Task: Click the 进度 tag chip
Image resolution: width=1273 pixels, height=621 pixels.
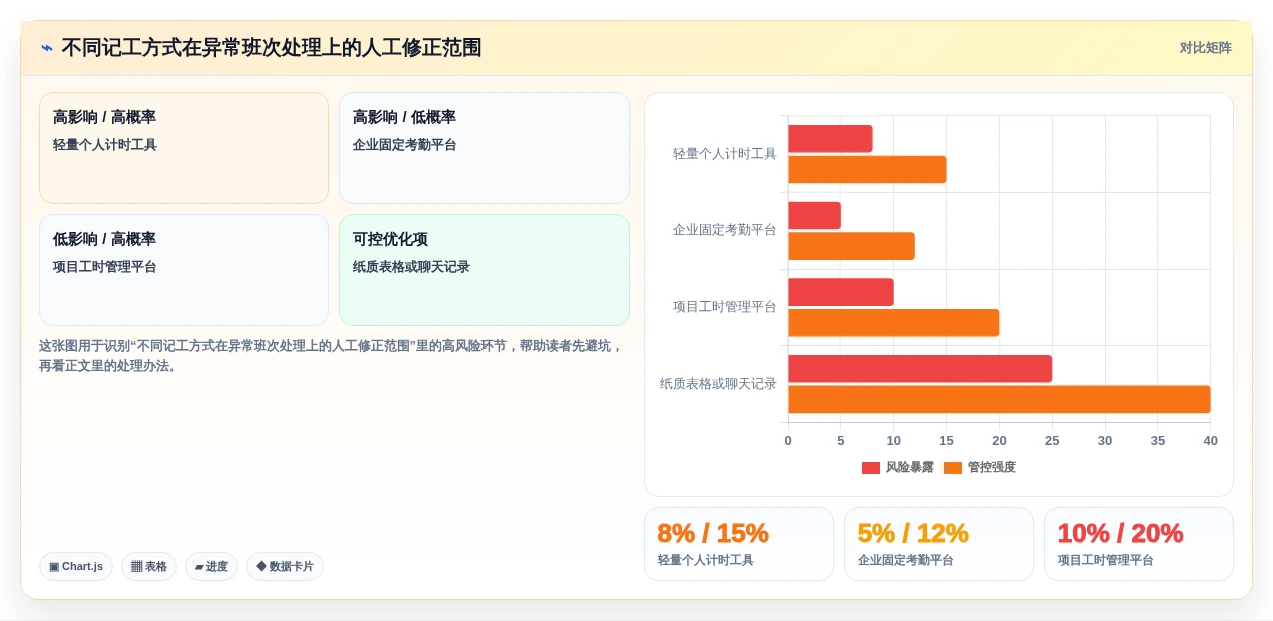Action: click(x=211, y=567)
